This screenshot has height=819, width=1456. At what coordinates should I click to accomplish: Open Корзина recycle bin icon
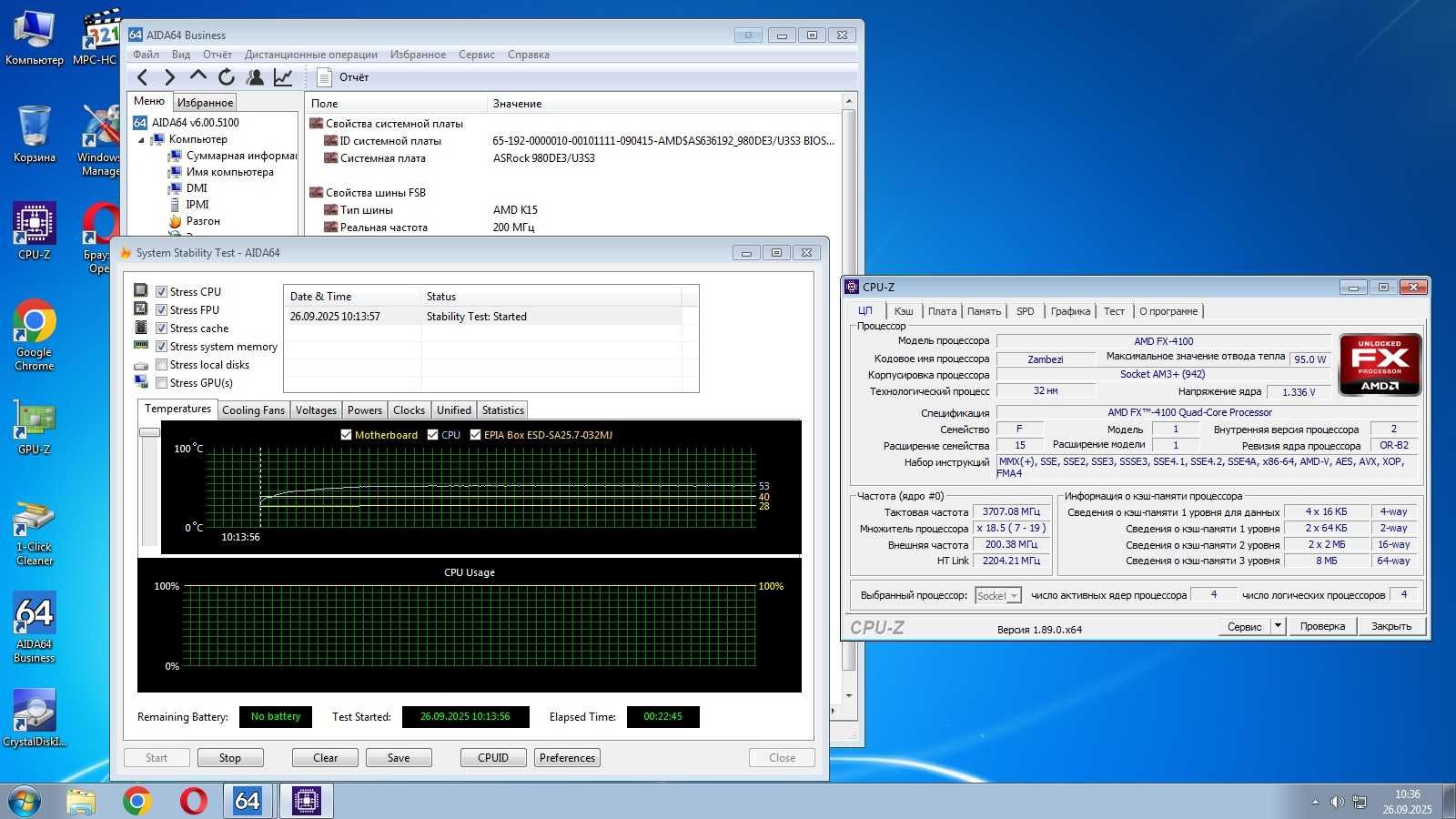35,134
